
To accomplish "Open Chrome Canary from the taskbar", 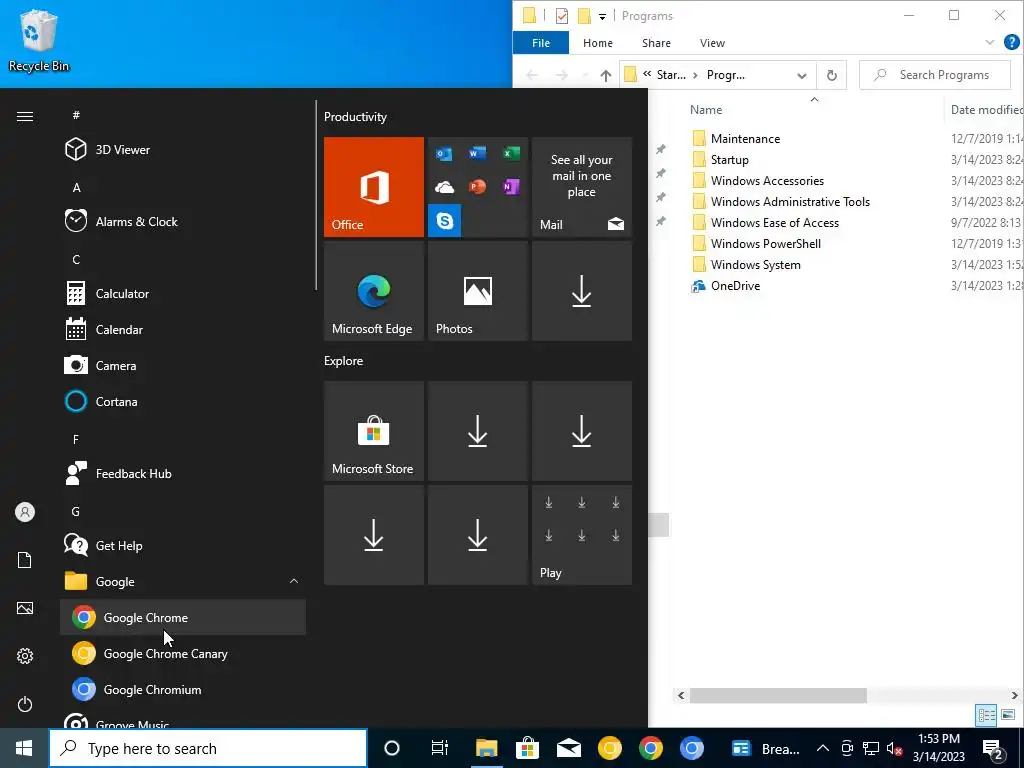I will [610, 748].
